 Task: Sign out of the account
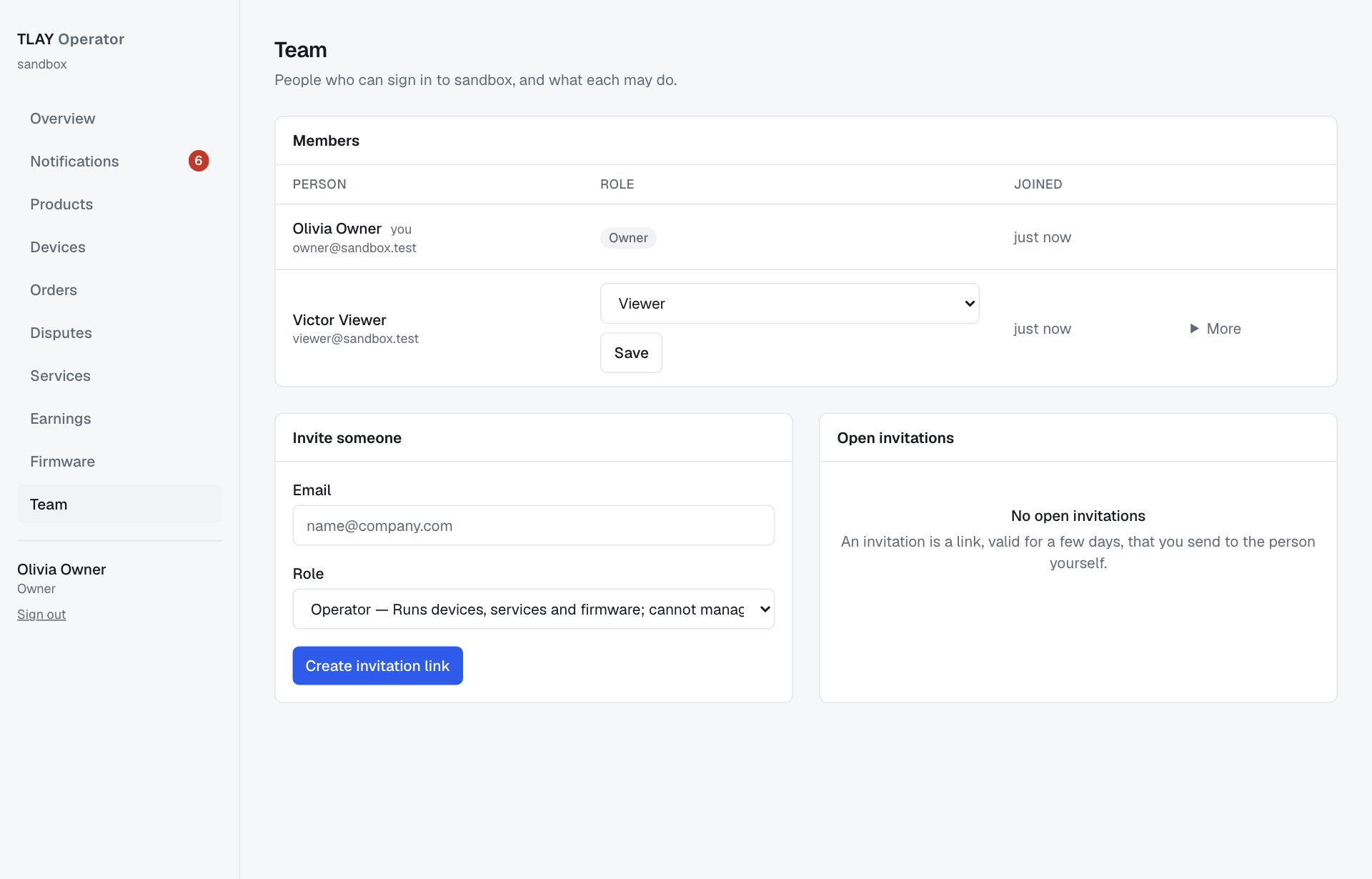click(x=41, y=615)
